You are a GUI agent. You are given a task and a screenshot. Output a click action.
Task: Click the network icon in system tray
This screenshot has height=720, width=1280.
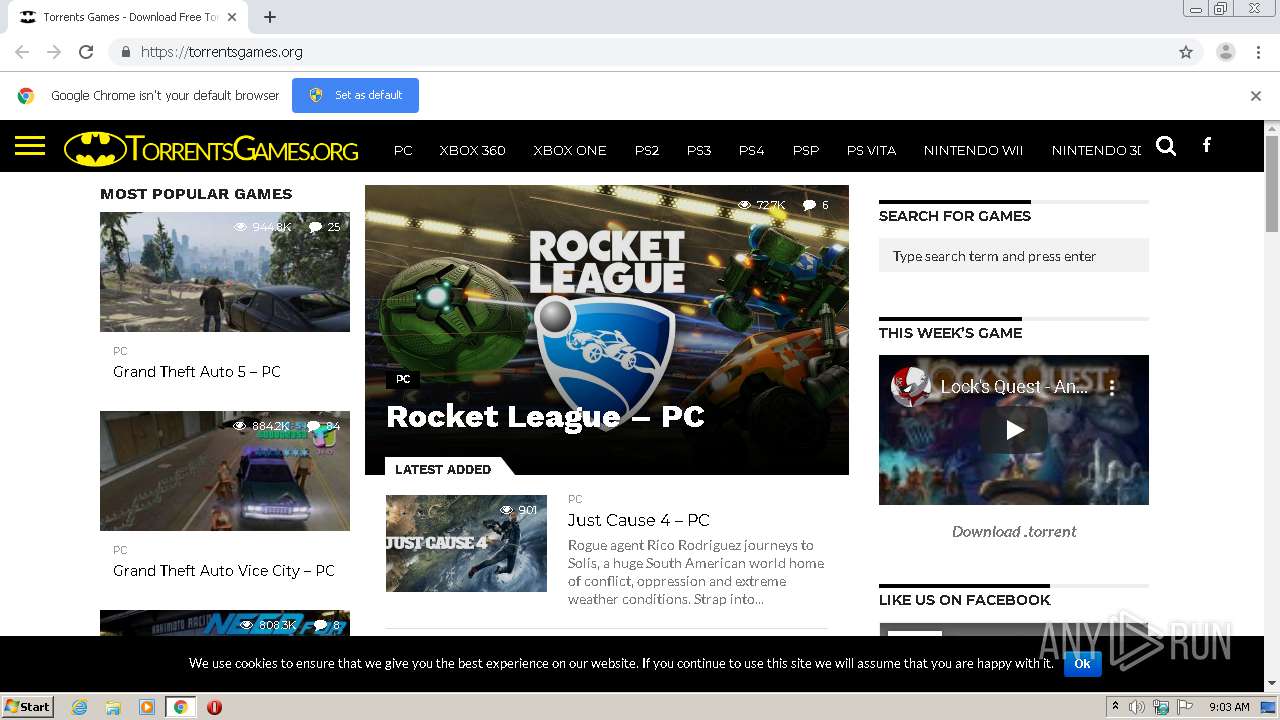1161,707
